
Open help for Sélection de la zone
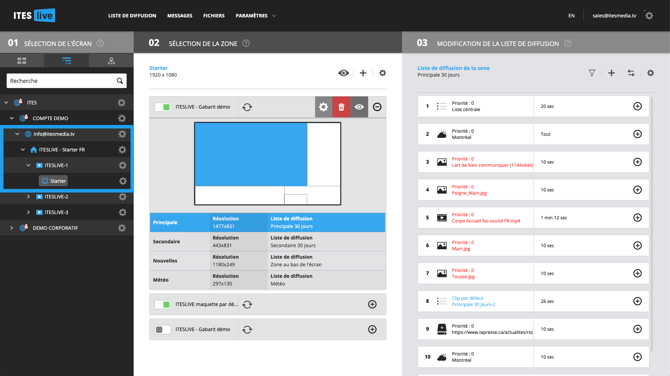pyautogui.click(x=246, y=43)
